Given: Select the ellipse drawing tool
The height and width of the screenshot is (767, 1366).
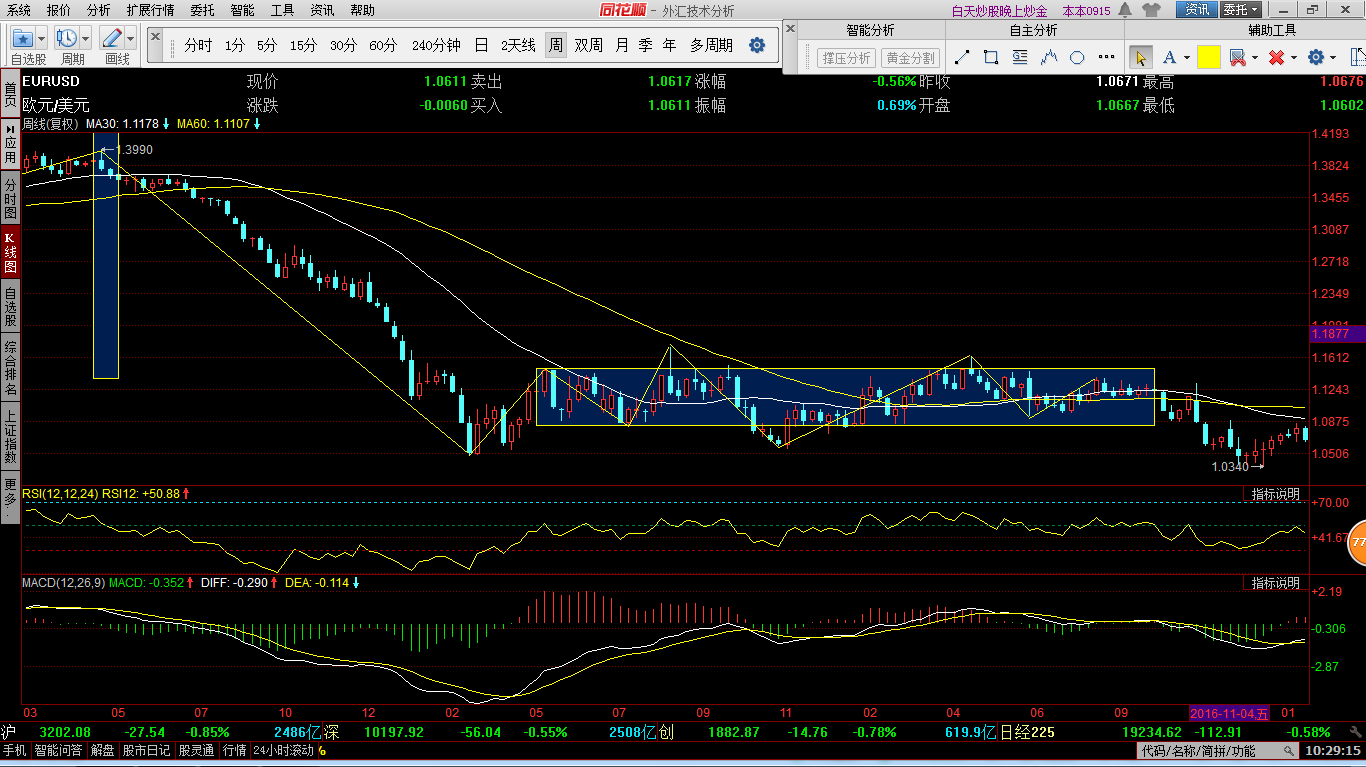Looking at the screenshot, I should (x=1079, y=58).
